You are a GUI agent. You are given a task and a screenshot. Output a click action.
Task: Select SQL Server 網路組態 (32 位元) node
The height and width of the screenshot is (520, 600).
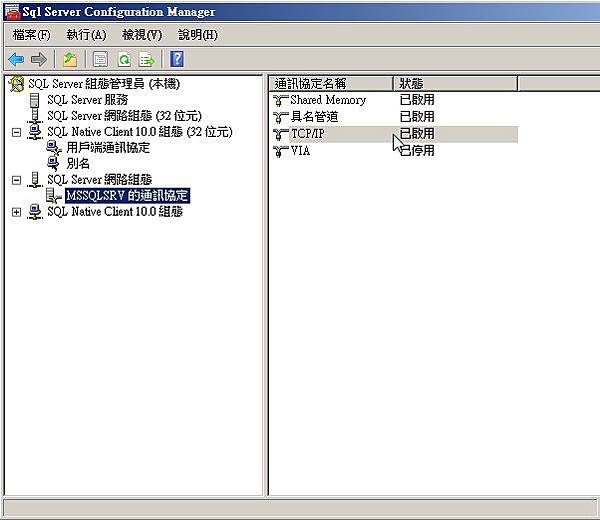tap(124, 116)
